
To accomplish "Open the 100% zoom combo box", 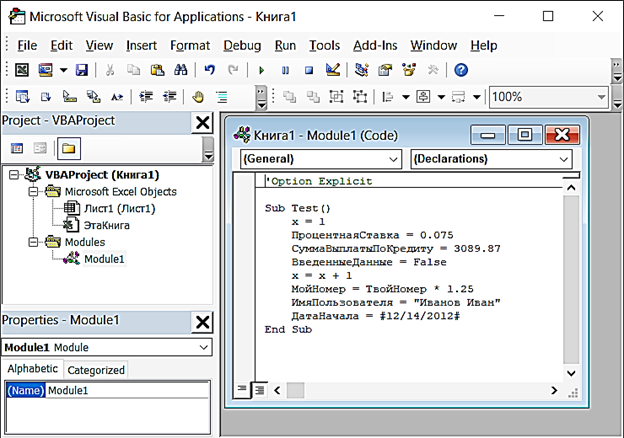I will (x=549, y=97).
